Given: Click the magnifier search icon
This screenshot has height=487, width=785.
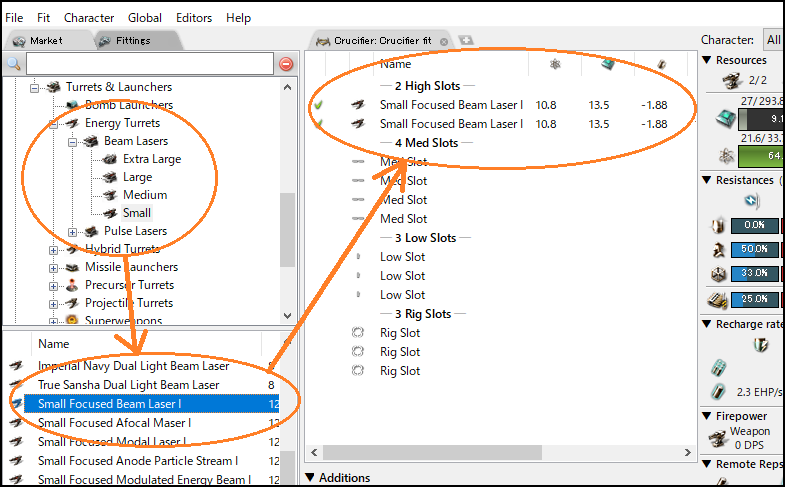Looking at the screenshot, I should 14,64.
